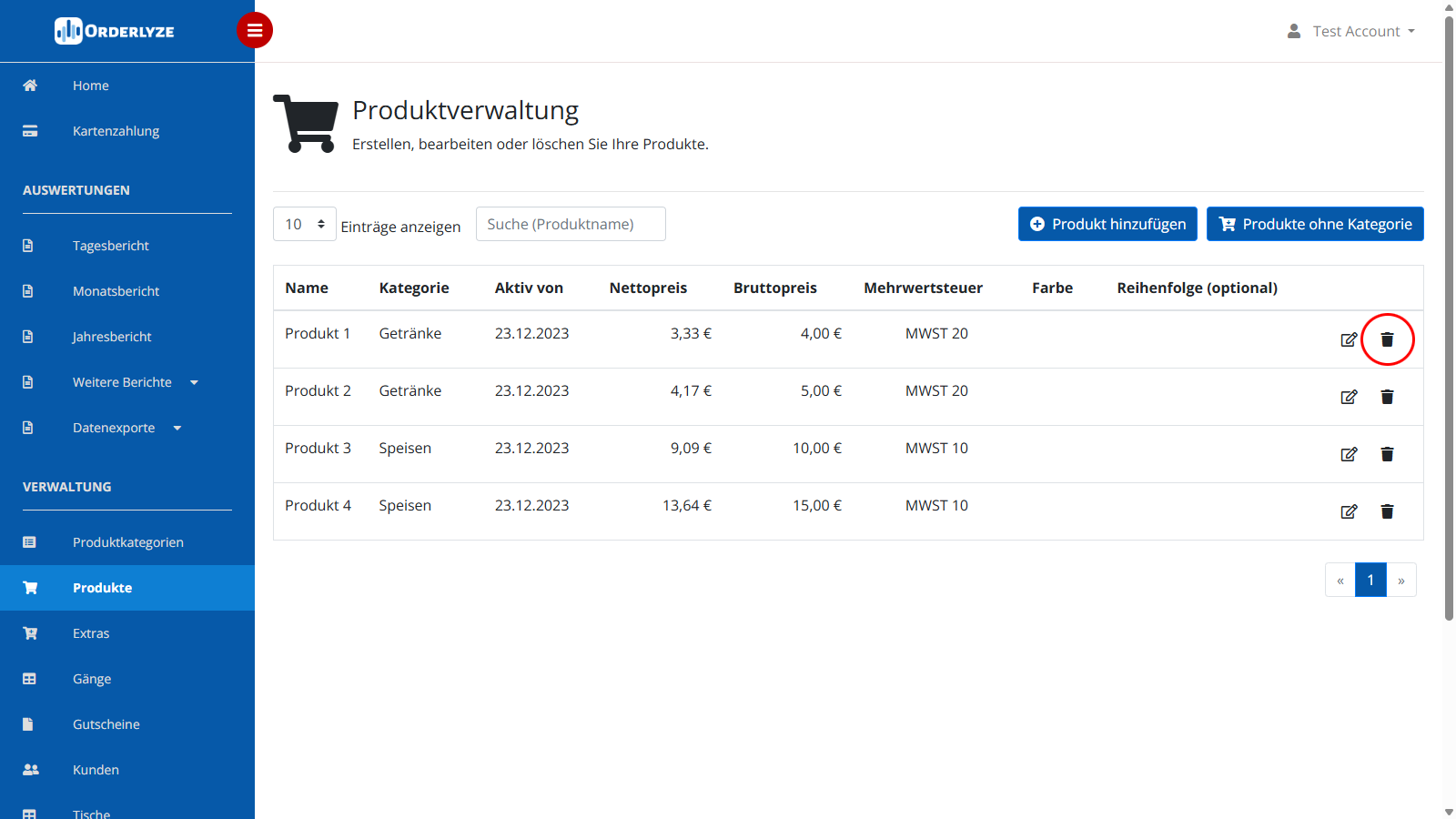Open Kartenzahlung in the sidebar
This screenshot has width=1456, height=819.
(127, 131)
